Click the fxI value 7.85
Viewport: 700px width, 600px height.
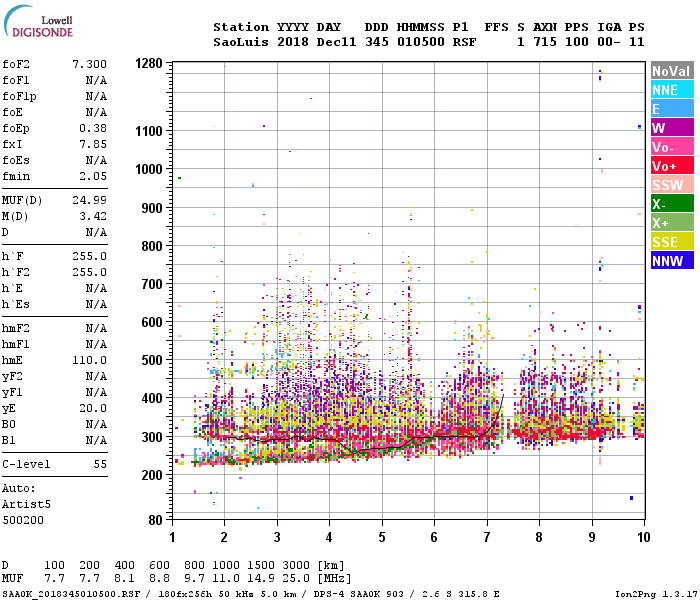[93, 145]
